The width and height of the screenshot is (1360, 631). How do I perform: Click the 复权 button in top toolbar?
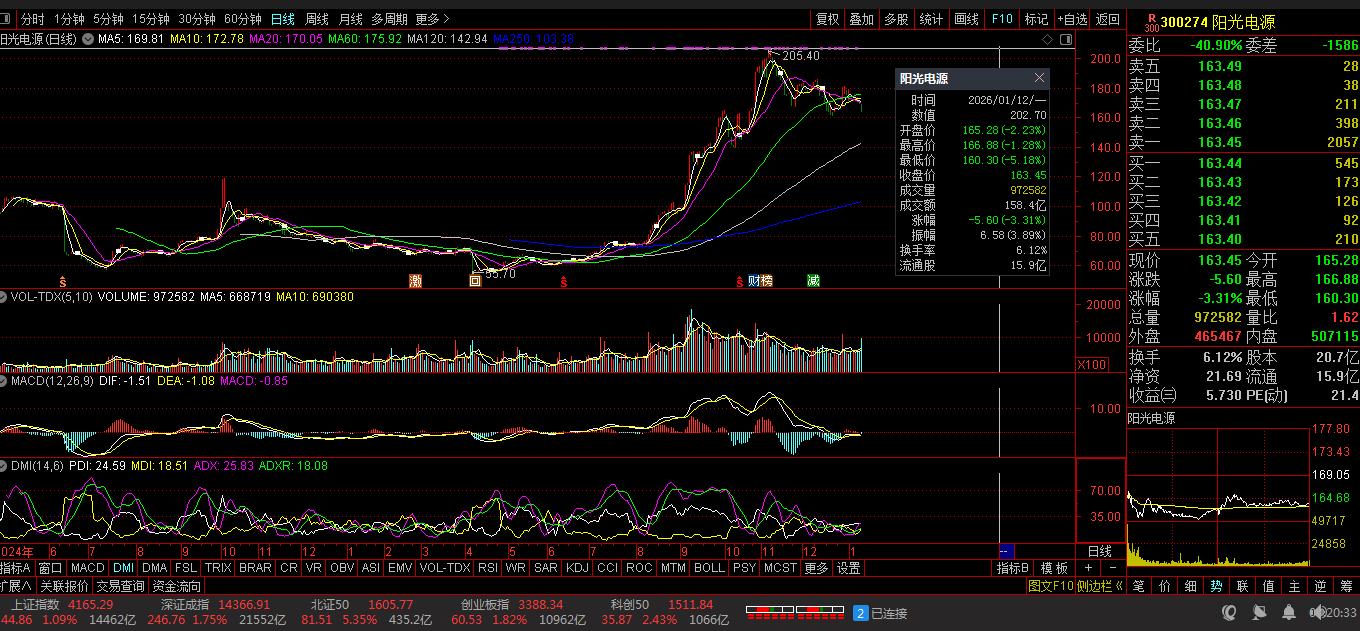pos(827,19)
